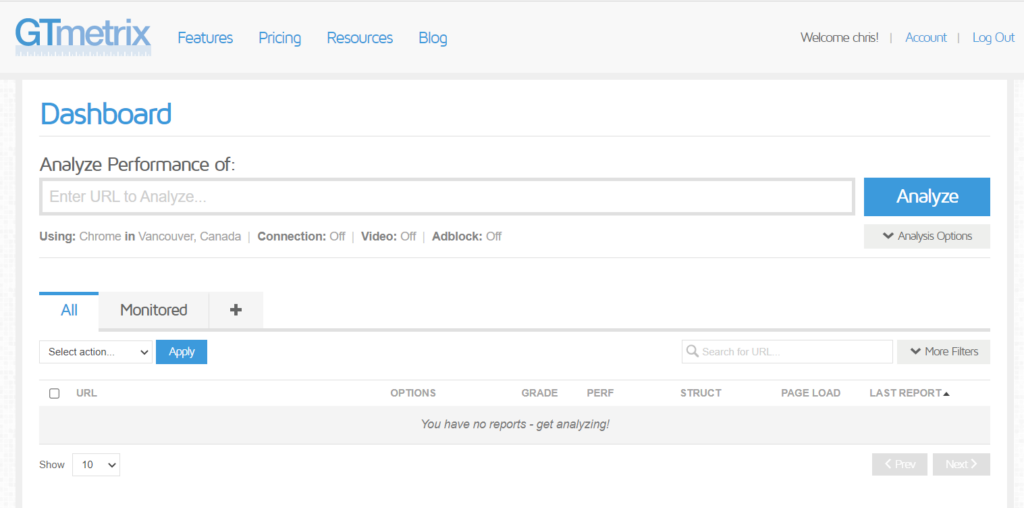The width and height of the screenshot is (1024, 508).
Task: Focus the Enter URL to Analyze field
Action: pos(447,197)
